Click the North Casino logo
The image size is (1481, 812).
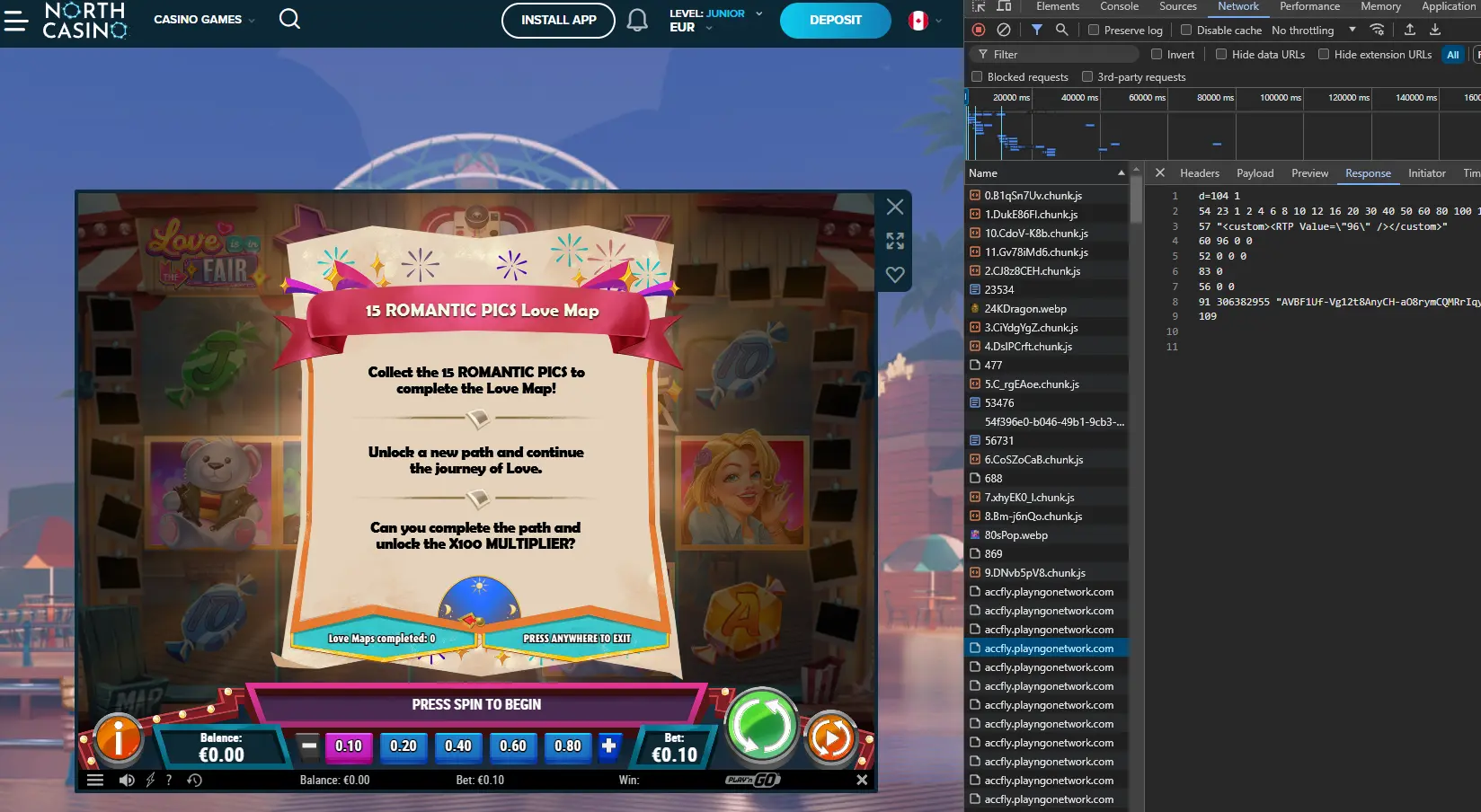(85, 20)
